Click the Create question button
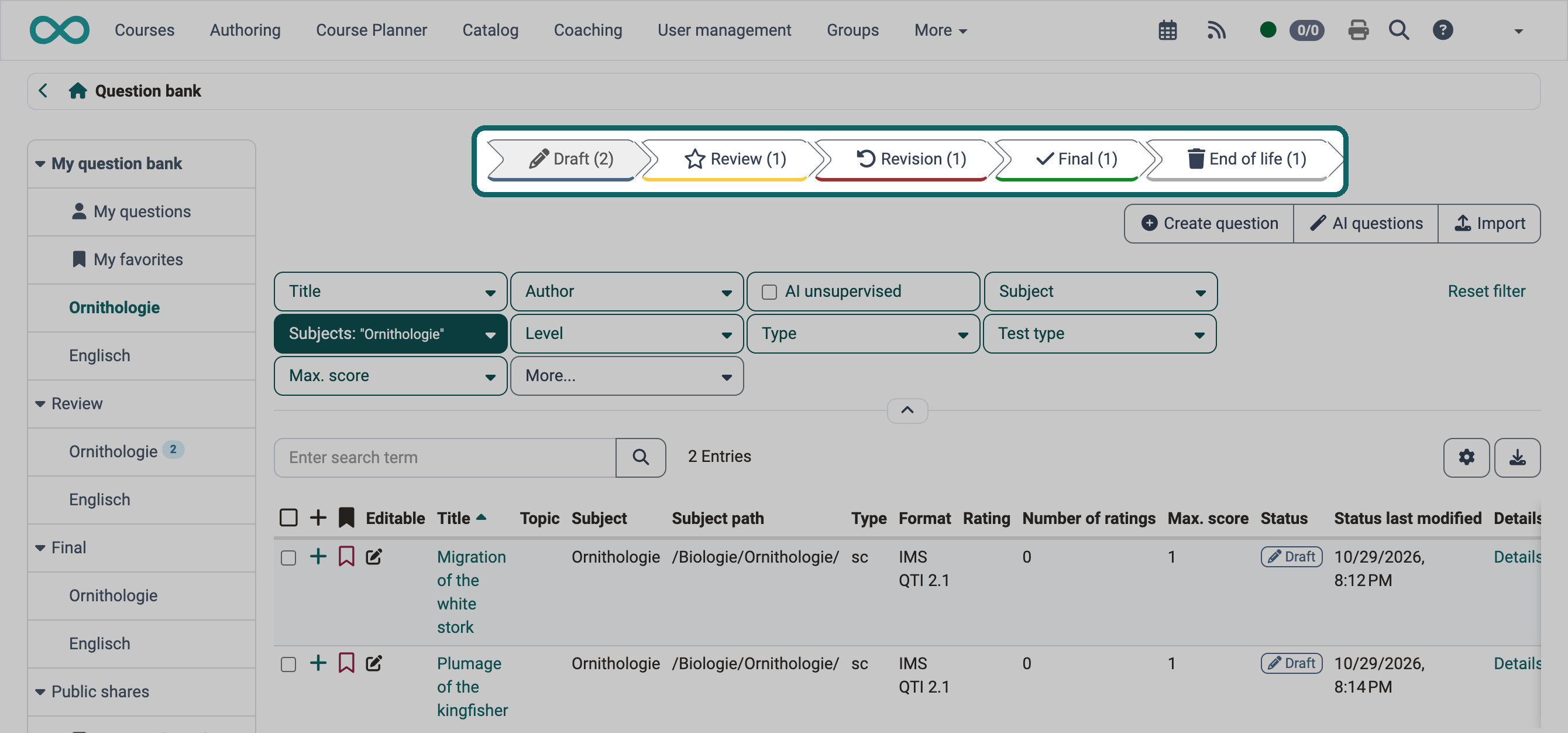The image size is (1568, 733). pyautogui.click(x=1209, y=224)
